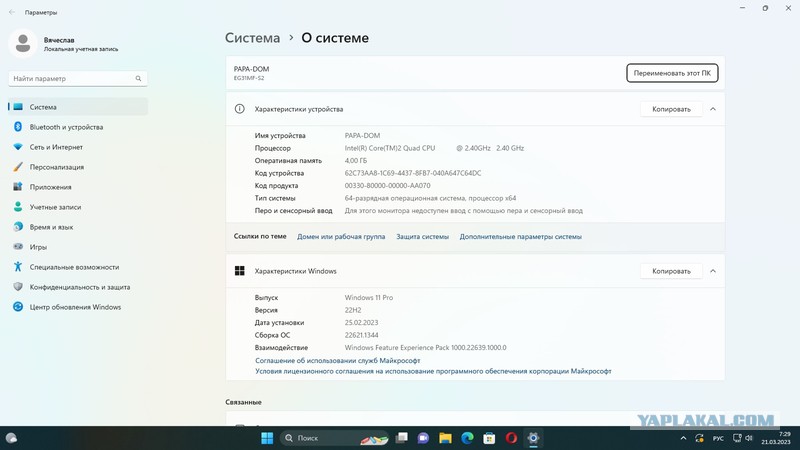Click the Время и язык clock icon
800x450 pixels.
coord(18,227)
